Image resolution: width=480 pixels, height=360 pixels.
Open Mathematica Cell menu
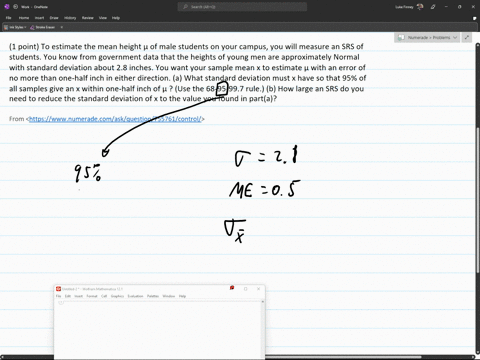pos(104,296)
